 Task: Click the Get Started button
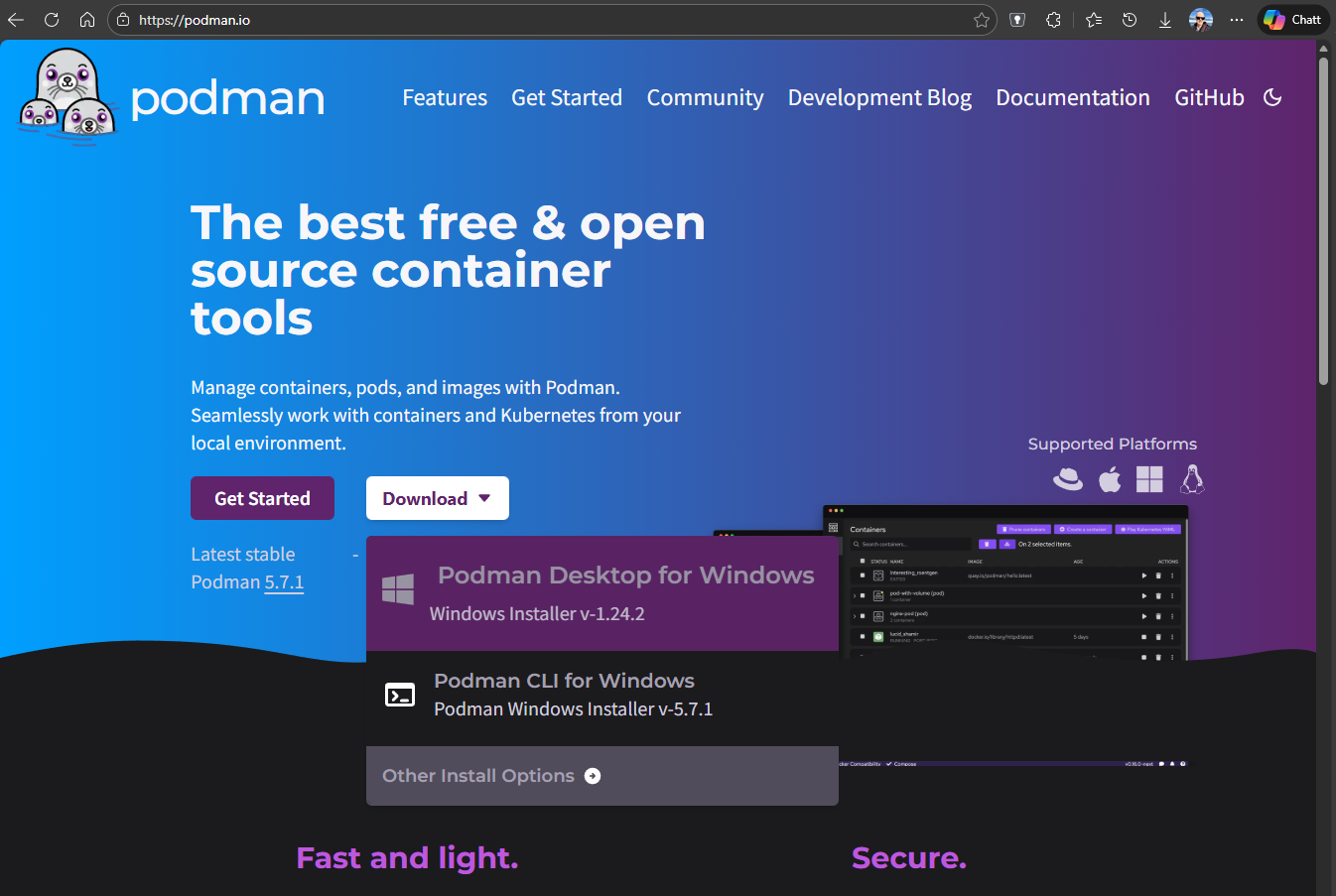(x=262, y=497)
